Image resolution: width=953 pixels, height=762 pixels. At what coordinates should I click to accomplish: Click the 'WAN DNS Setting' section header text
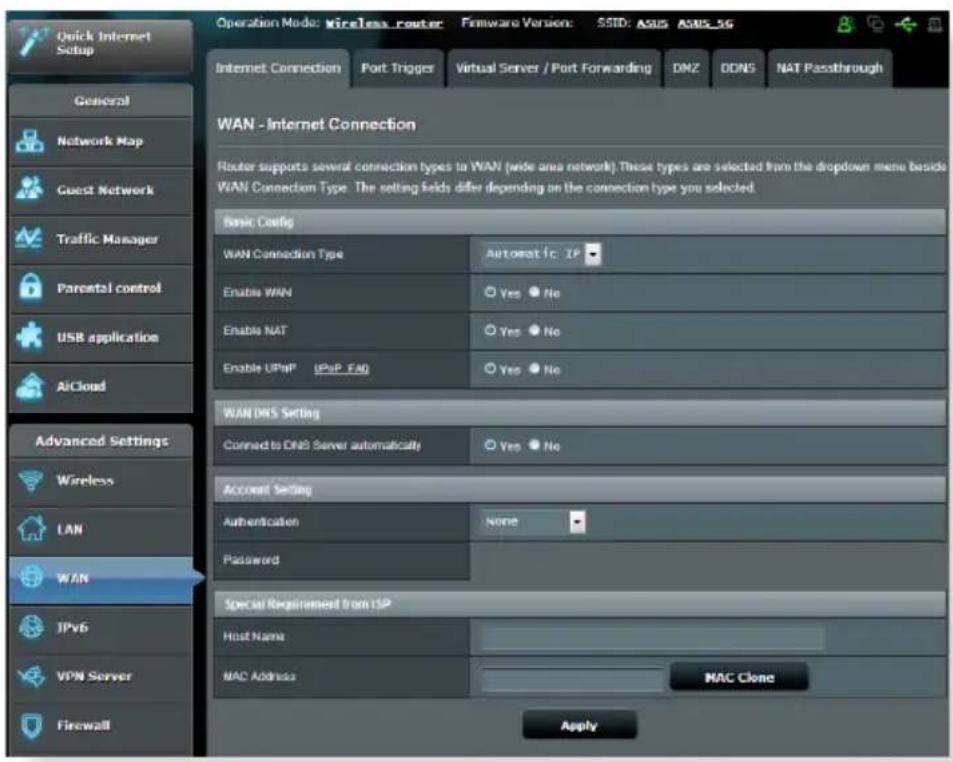(x=271, y=413)
